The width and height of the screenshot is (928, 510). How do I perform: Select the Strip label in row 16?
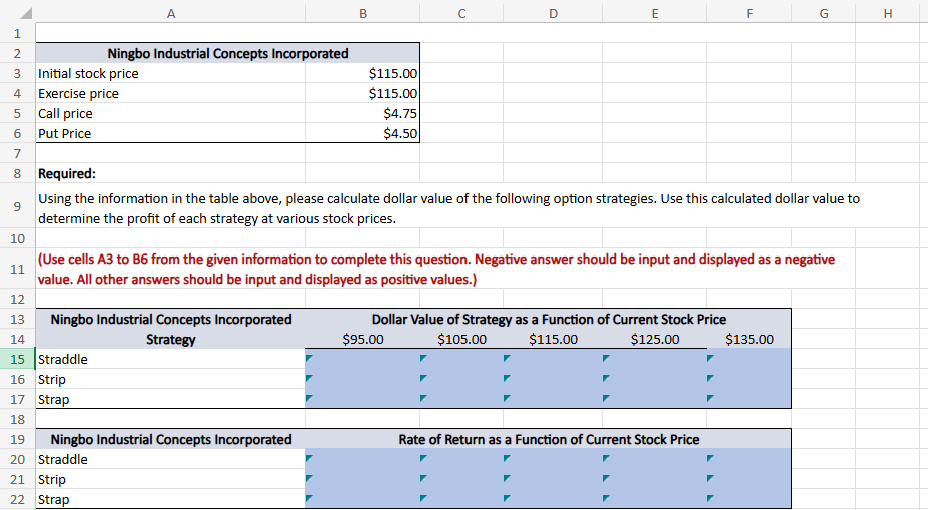pos(170,379)
